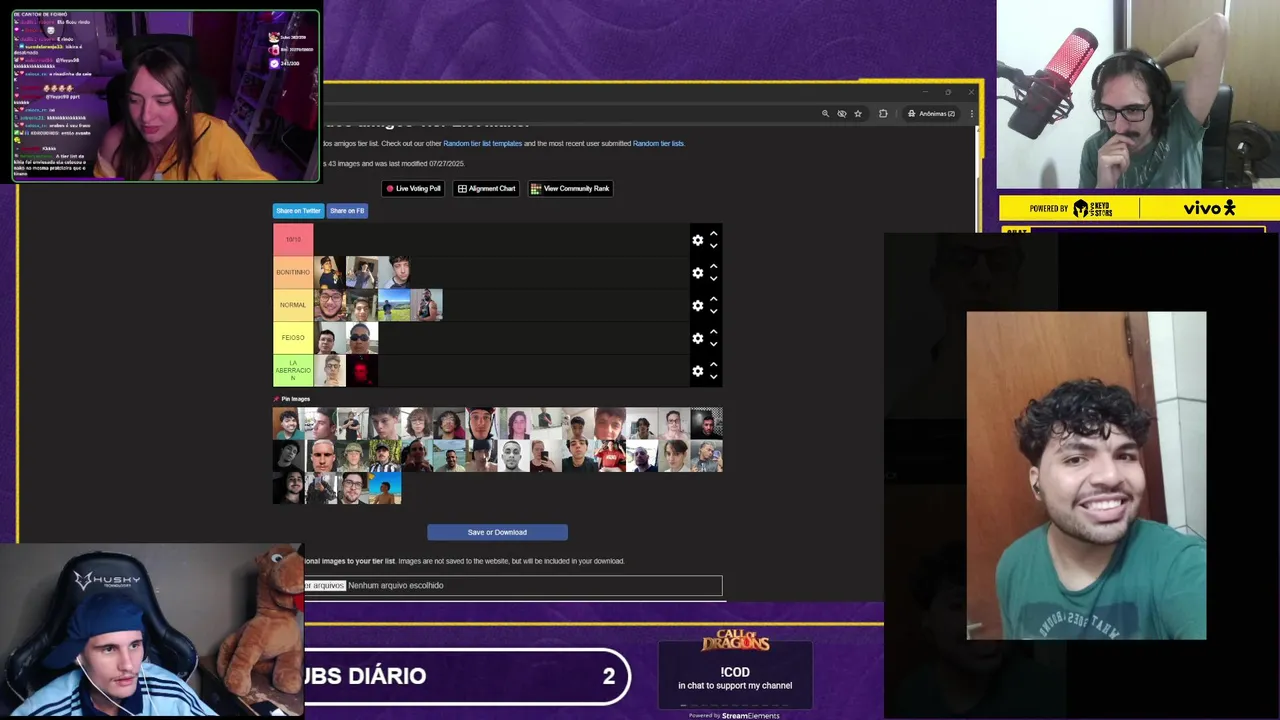Click Share on FB

coord(347,211)
